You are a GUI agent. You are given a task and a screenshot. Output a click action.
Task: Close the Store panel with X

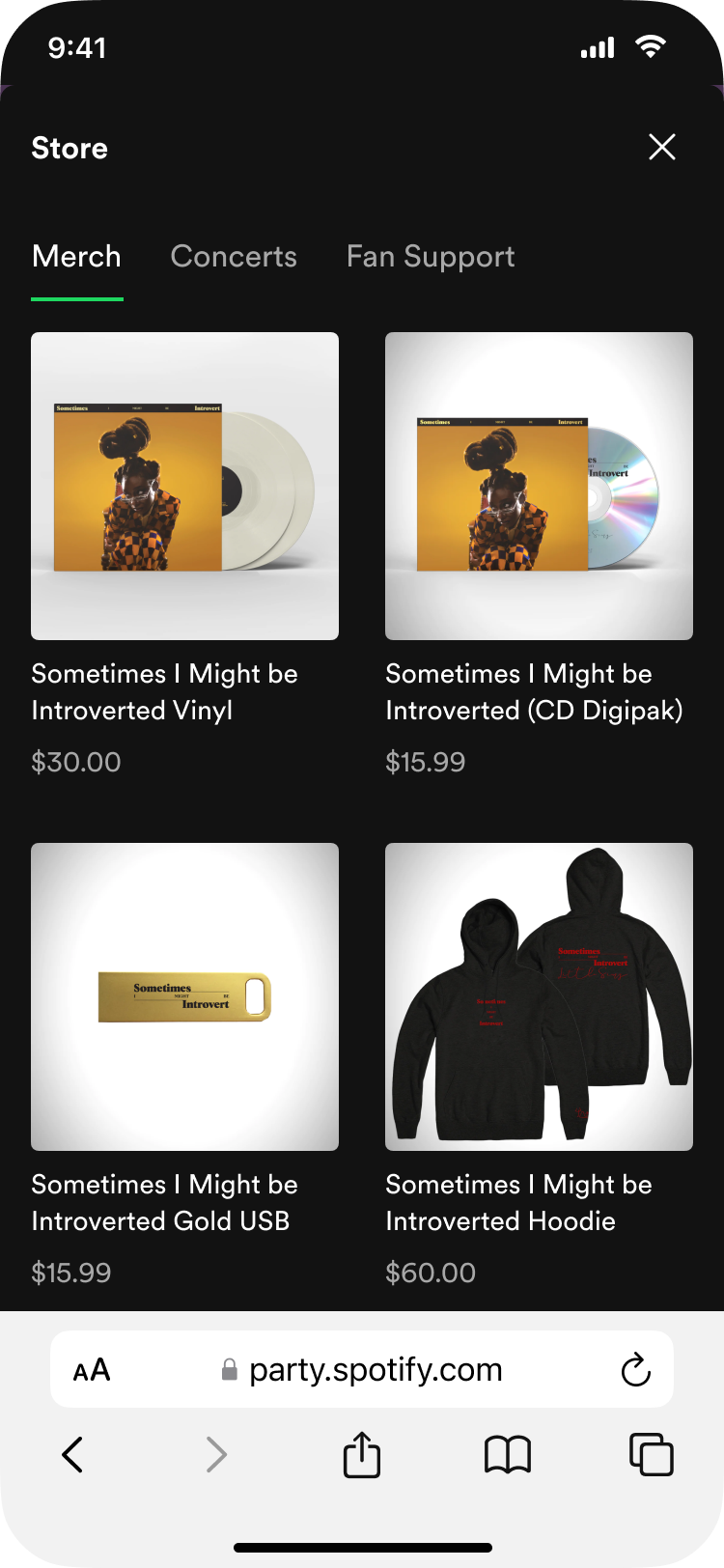pyautogui.click(x=662, y=147)
